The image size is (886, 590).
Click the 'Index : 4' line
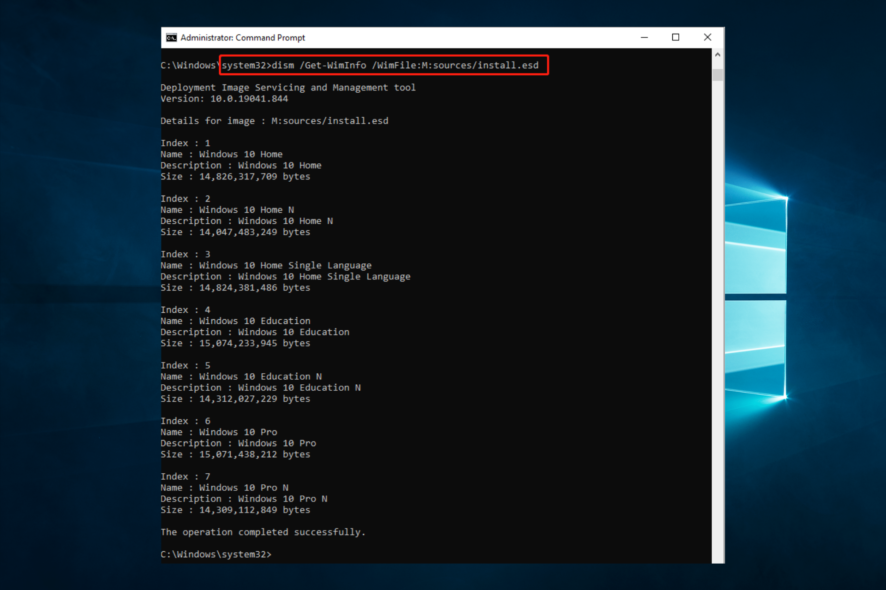click(x=185, y=310)
